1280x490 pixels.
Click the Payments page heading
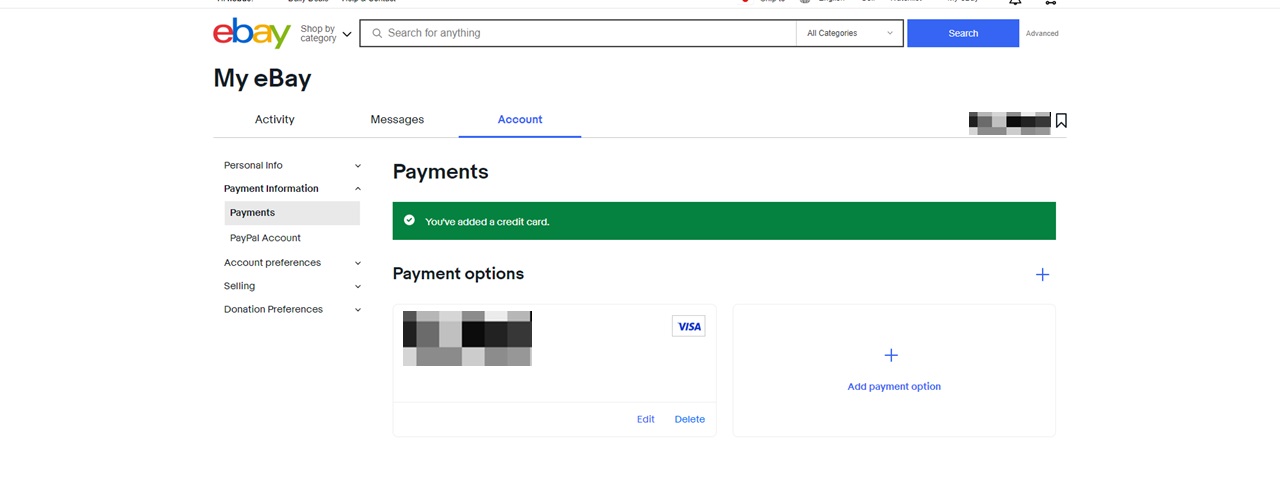pos(441,171)
